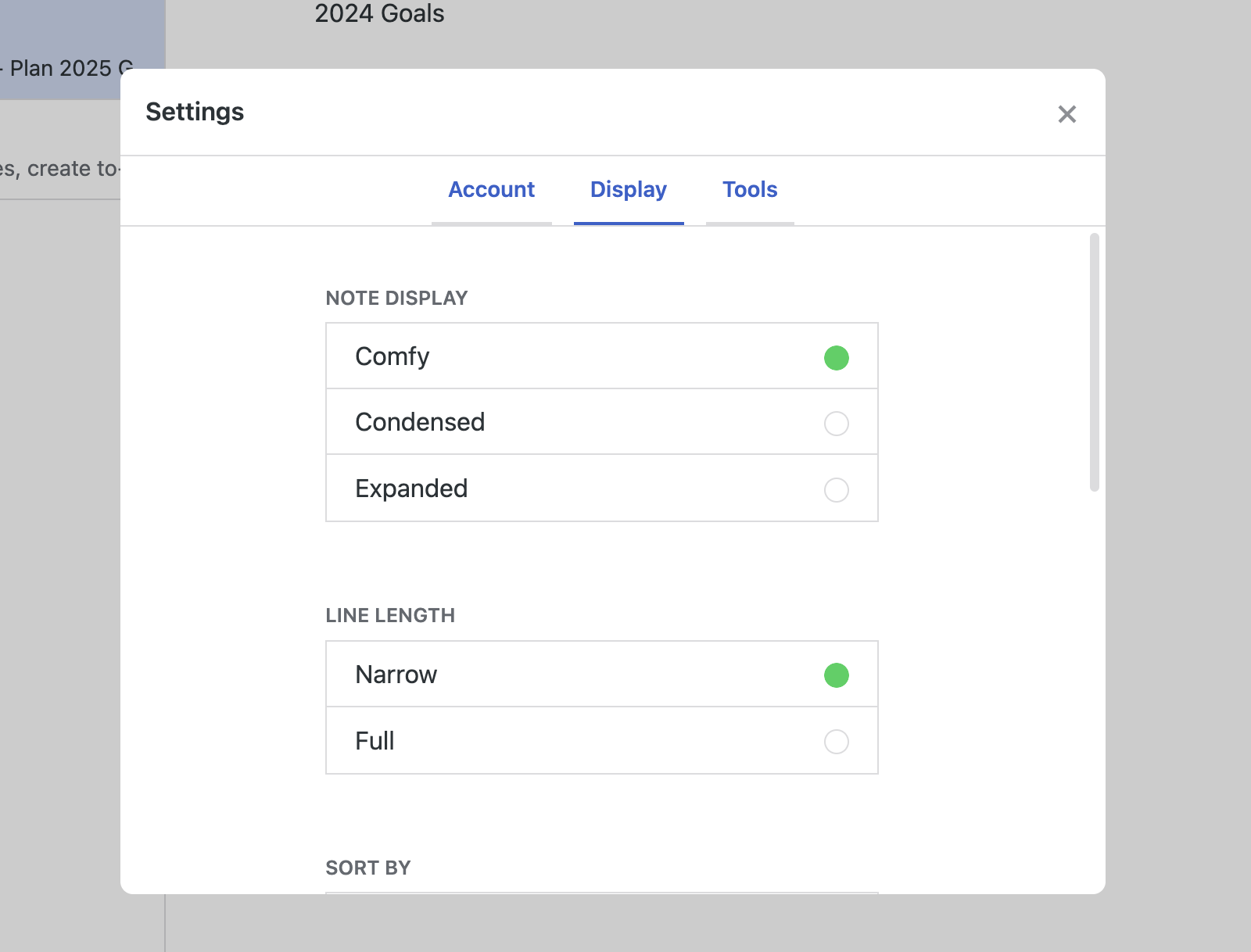Choose the Expanded note display mode
Screen dimensions: 1251x952
(x=601, y=488)
